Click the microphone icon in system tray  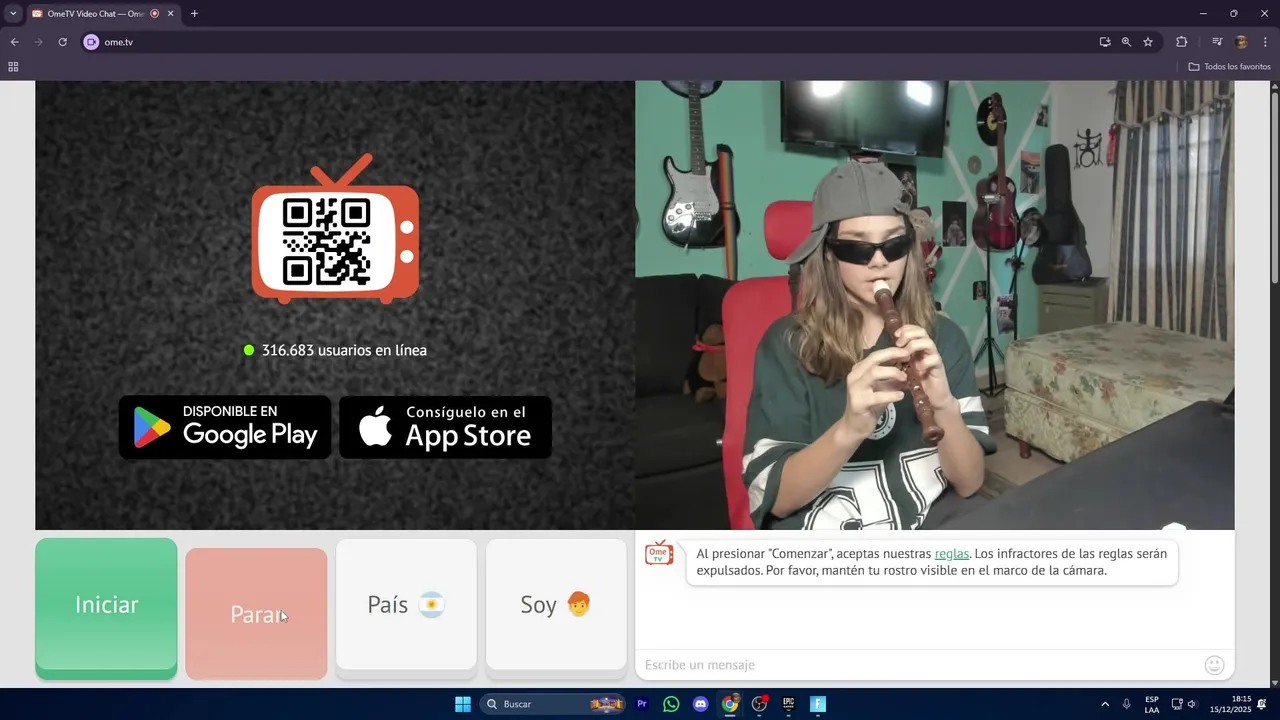click(1127, 704)
